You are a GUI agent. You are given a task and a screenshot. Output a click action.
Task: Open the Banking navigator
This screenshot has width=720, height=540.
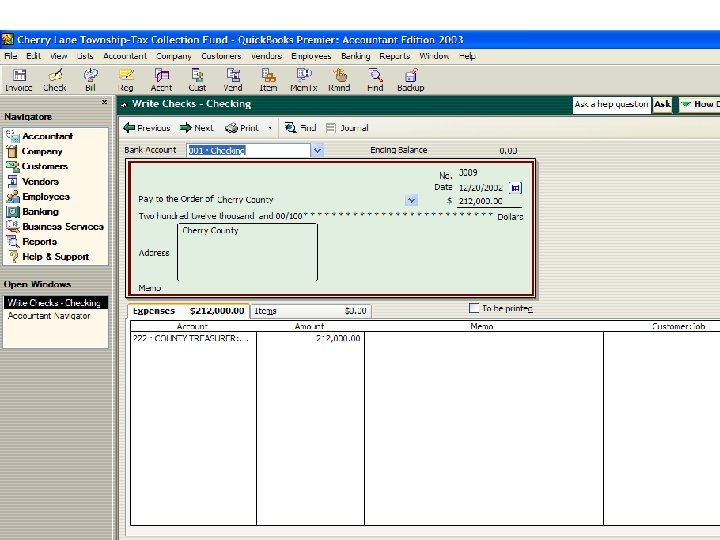pyautogui.click(x=33, y=212)
